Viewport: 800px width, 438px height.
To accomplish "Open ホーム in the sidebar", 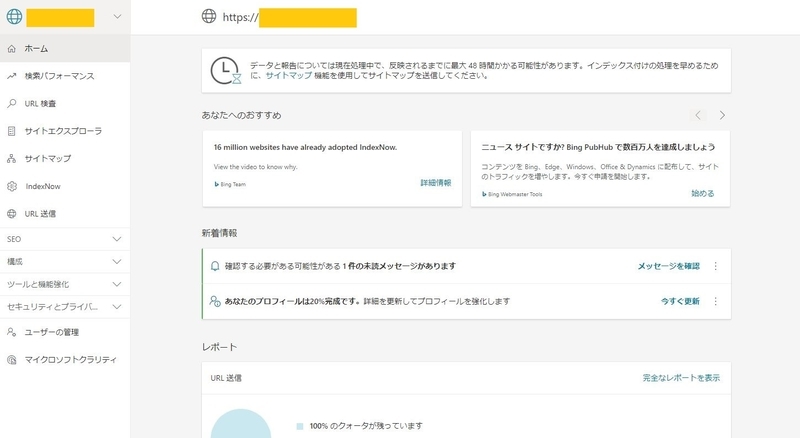I will [x=65, y=48].
